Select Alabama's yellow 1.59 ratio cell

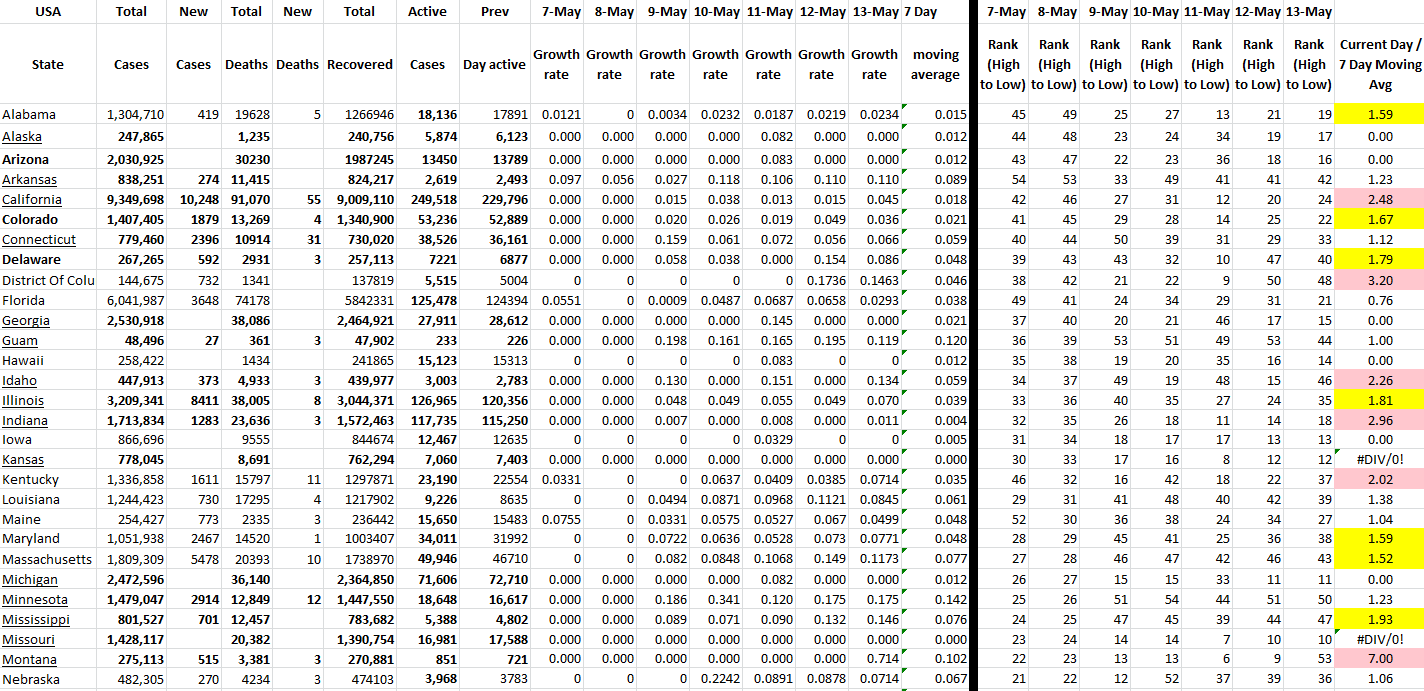1379,115
